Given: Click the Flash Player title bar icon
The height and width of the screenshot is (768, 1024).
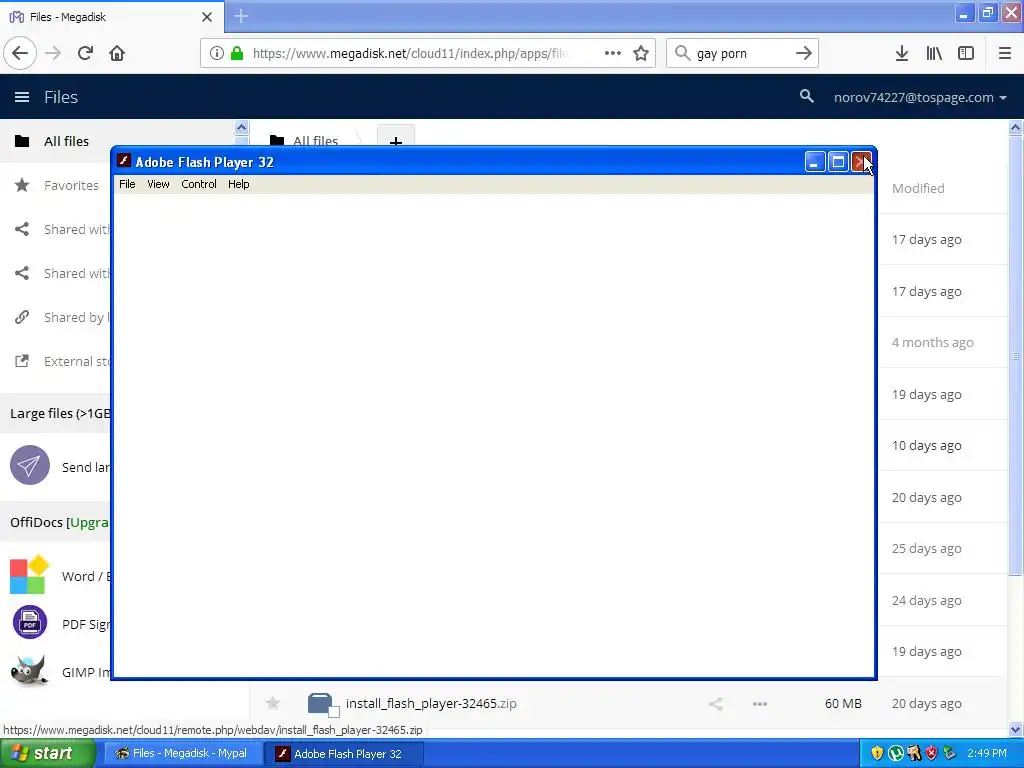Looking at the screenshot, I should click(123, 161).
